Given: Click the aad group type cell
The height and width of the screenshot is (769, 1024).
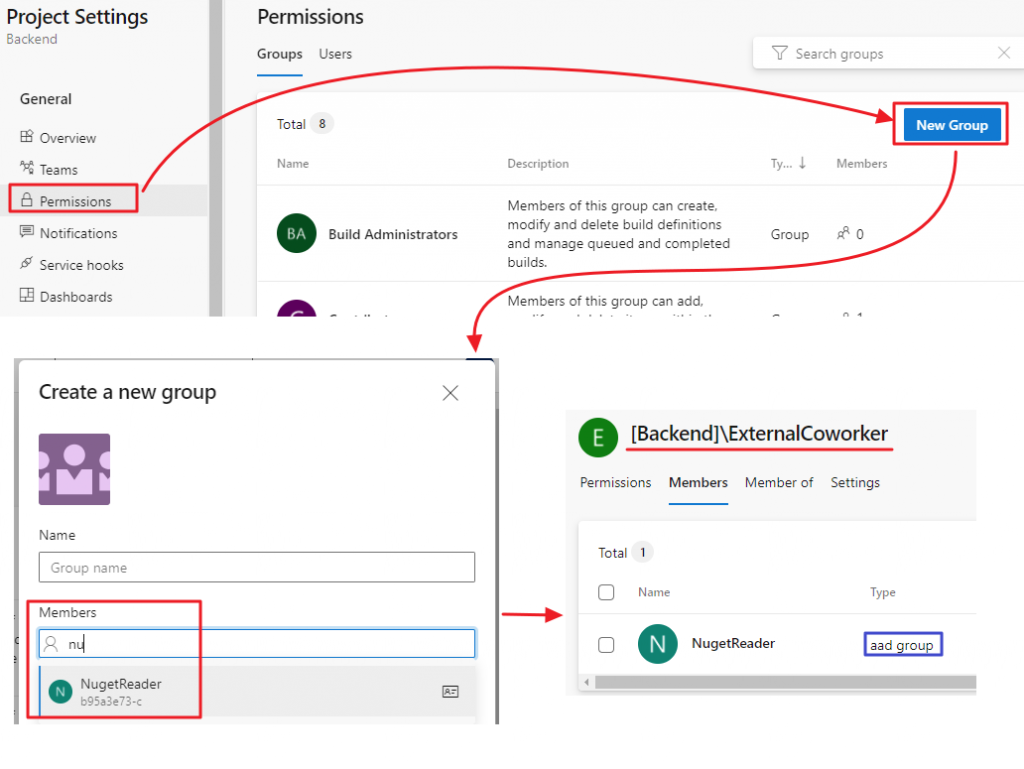Looking at the screenshot, I should 903,644.
